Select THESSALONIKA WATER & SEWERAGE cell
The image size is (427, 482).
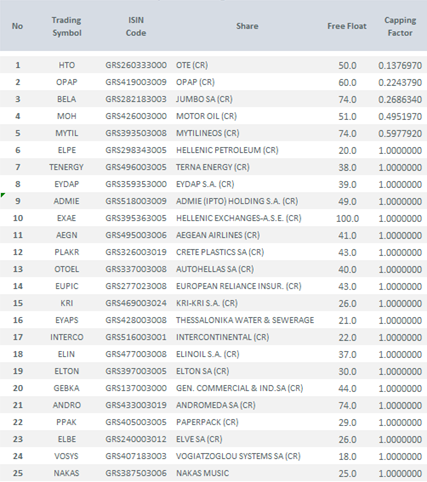[245, 320]
